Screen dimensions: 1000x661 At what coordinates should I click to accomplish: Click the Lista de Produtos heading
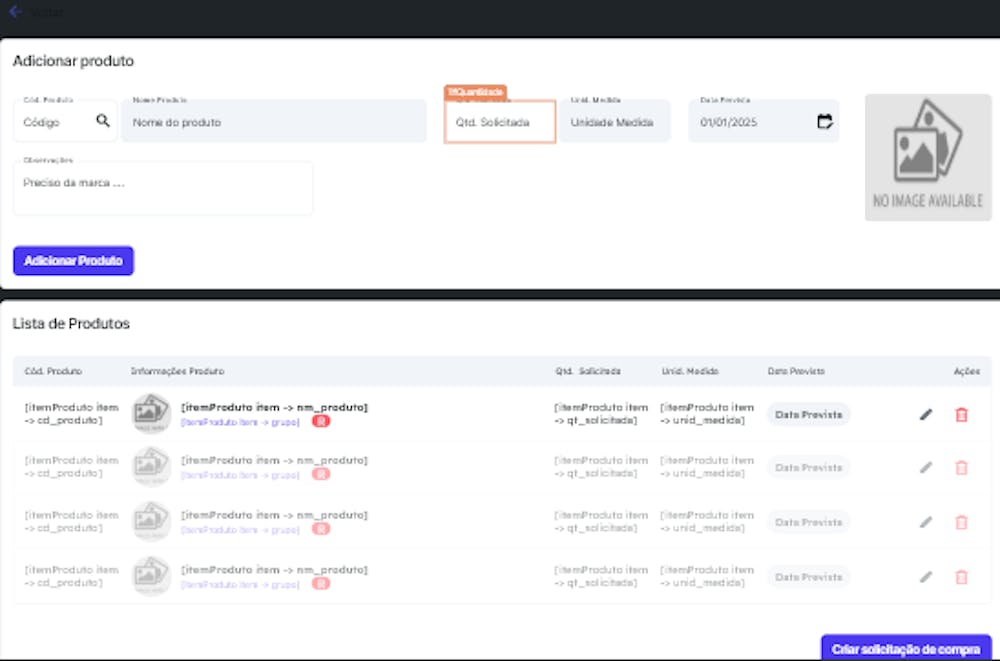click(x=71, y=323)
